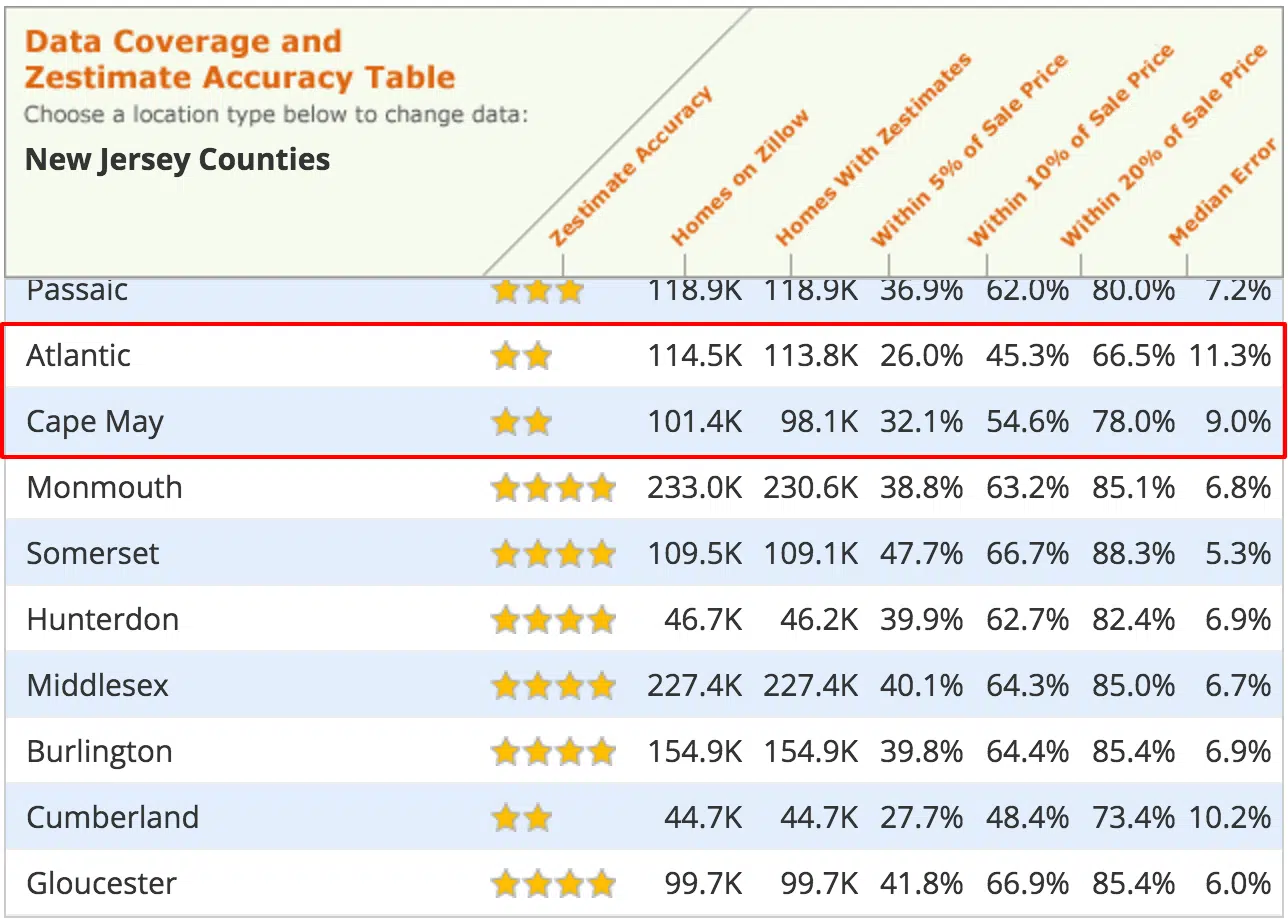Click Atlantic's 11.3% median error value
Viewport: 1288px width, 924px height.
(x=1230, y=356)
